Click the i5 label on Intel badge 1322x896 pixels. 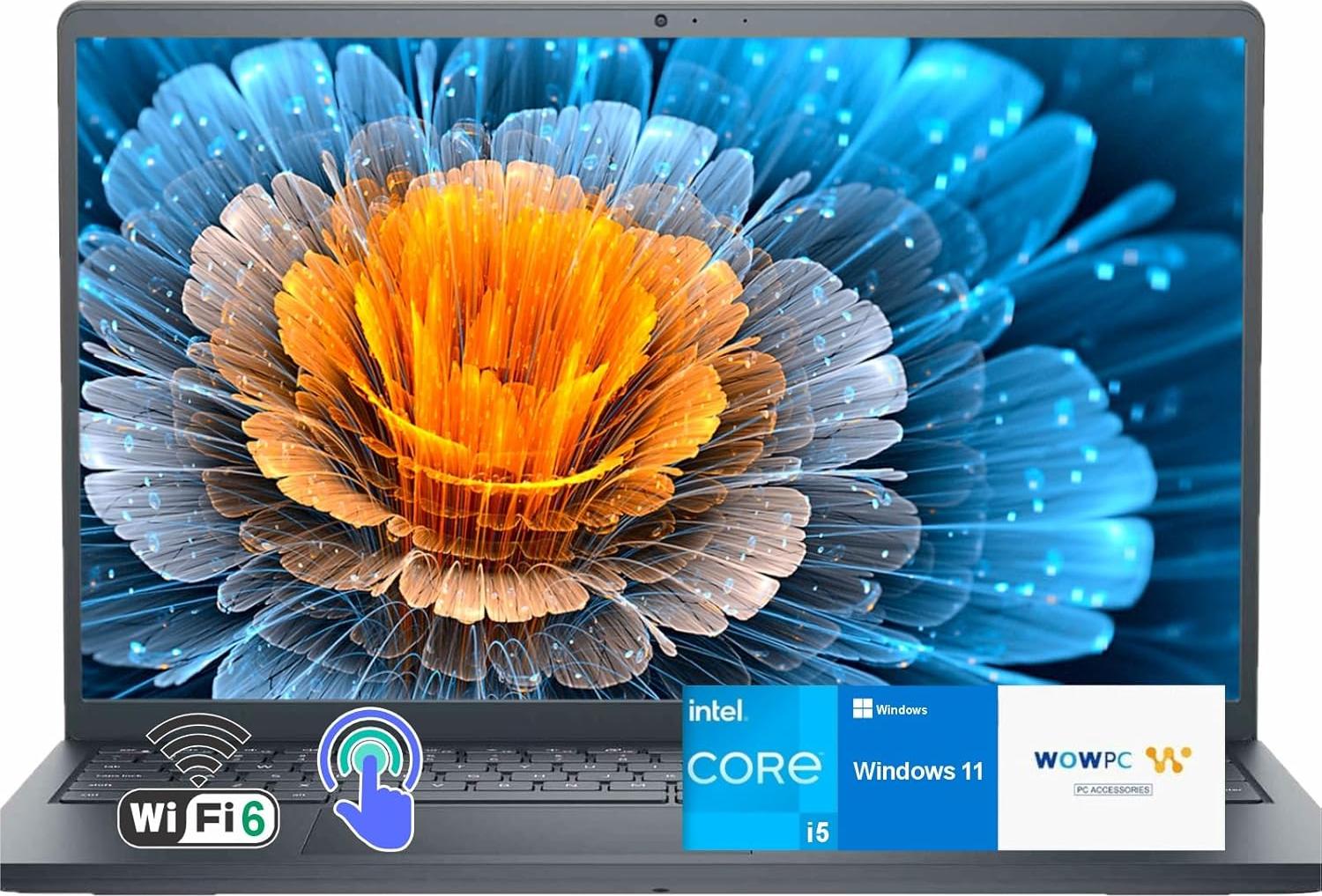[x=817, y=831]
